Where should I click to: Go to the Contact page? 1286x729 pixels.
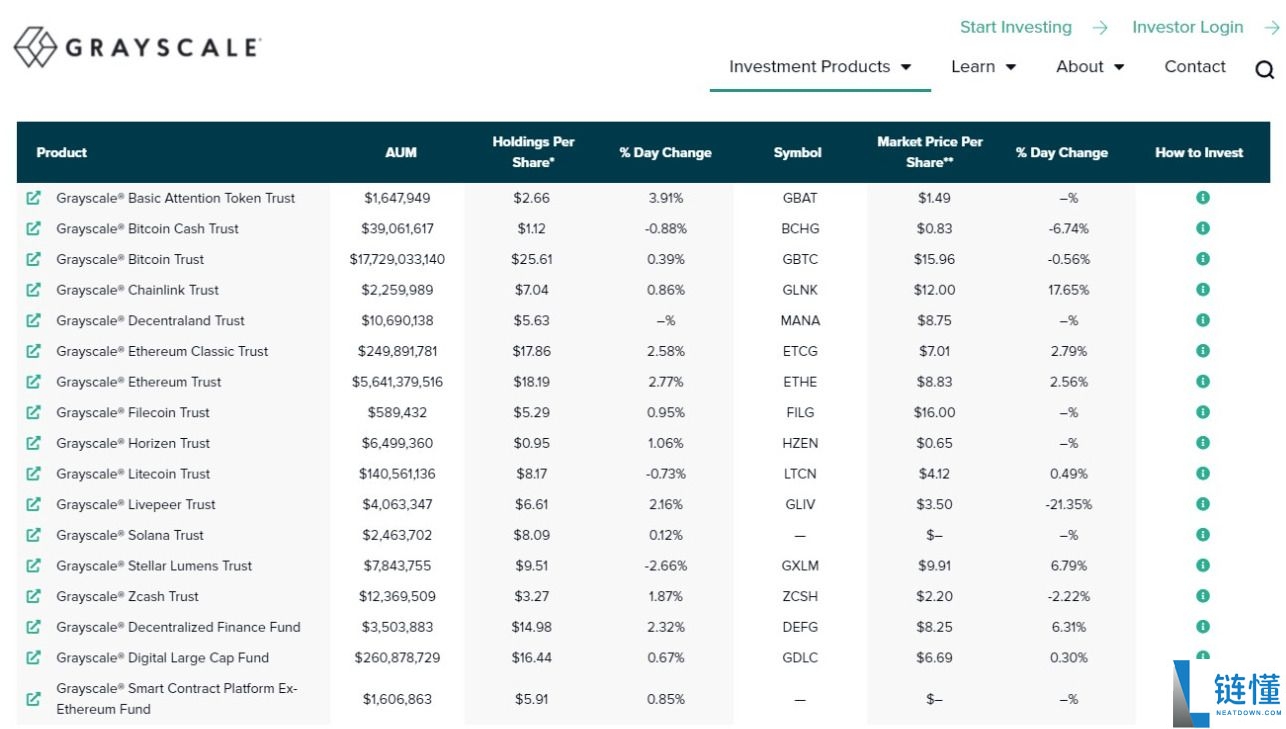coord(1195,67)
